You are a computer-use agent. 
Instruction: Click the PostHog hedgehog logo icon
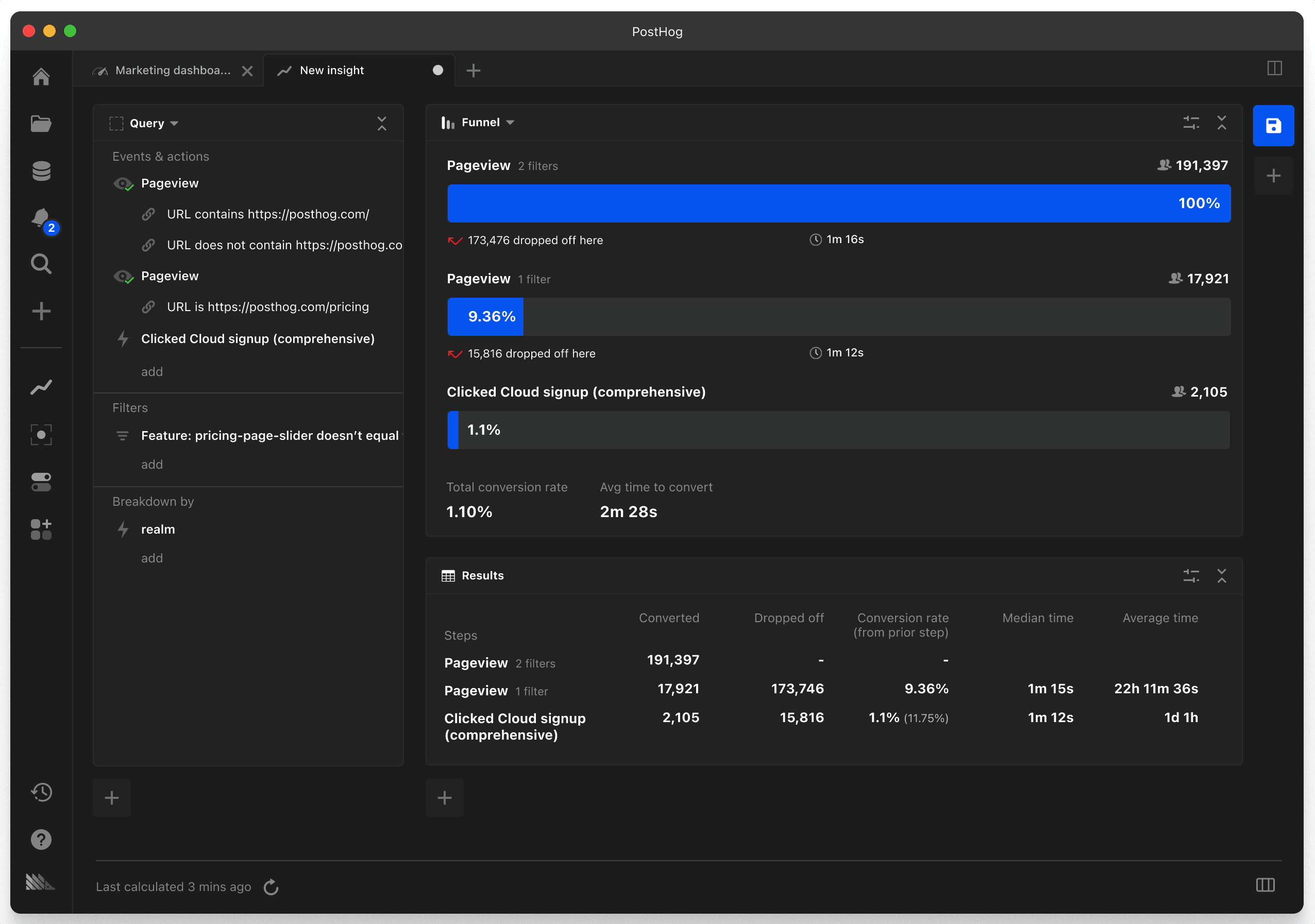point(41,882)
